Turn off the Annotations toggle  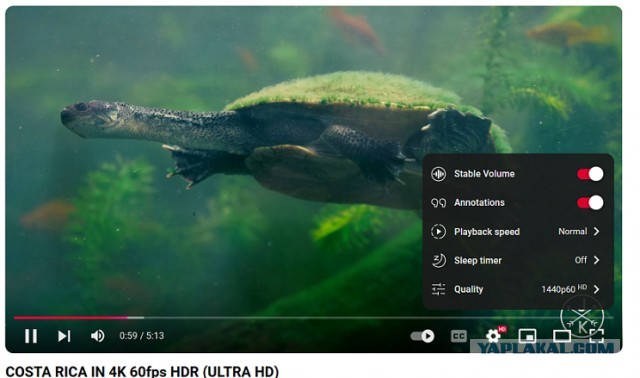590,202
